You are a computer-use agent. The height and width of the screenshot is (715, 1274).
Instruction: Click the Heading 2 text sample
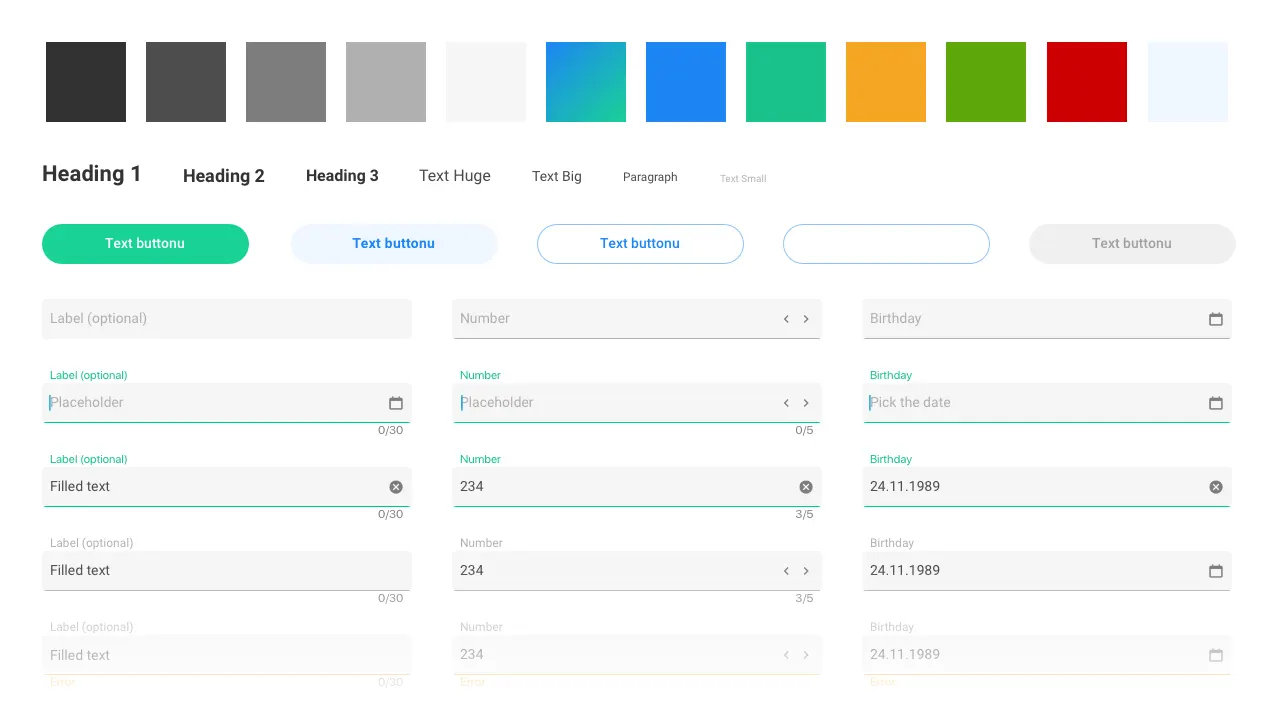tap(224, 176)
